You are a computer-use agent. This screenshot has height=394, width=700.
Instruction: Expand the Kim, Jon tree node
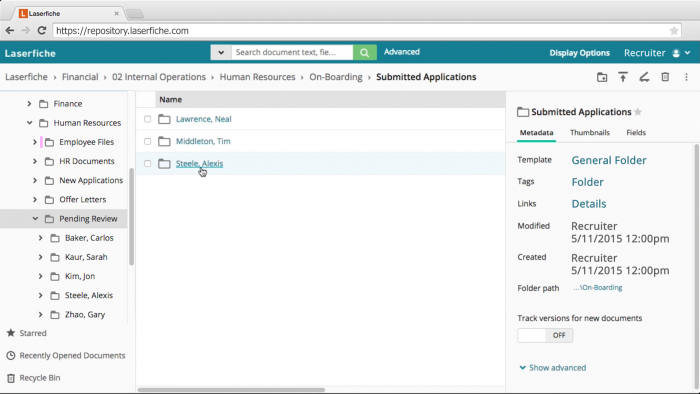tap(40, 276)
